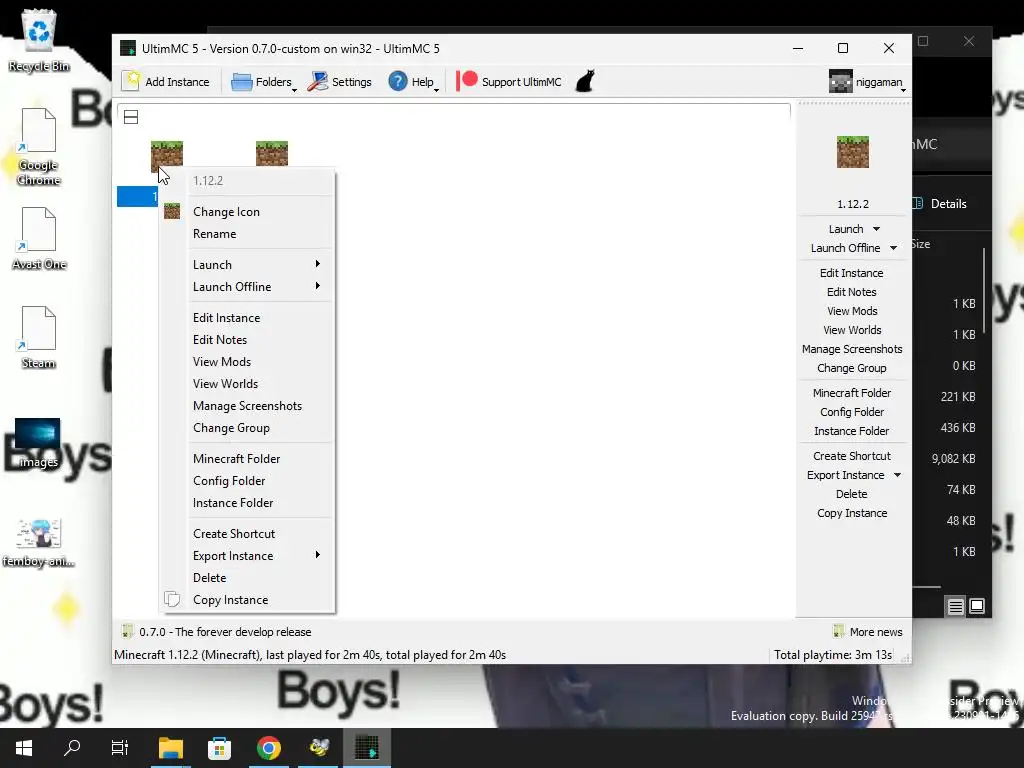Select the second grass block instance
The width and height of the screenshot is (1024, 768).
pos(272,153)
